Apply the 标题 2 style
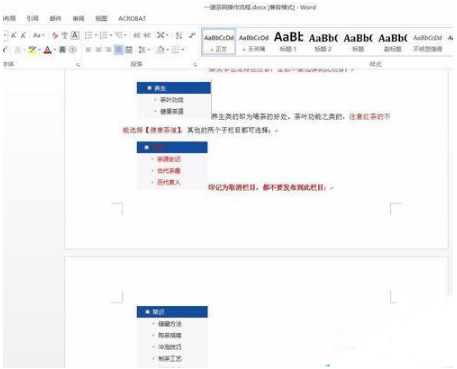The image size is (457, 369). (x=323, y=42)
